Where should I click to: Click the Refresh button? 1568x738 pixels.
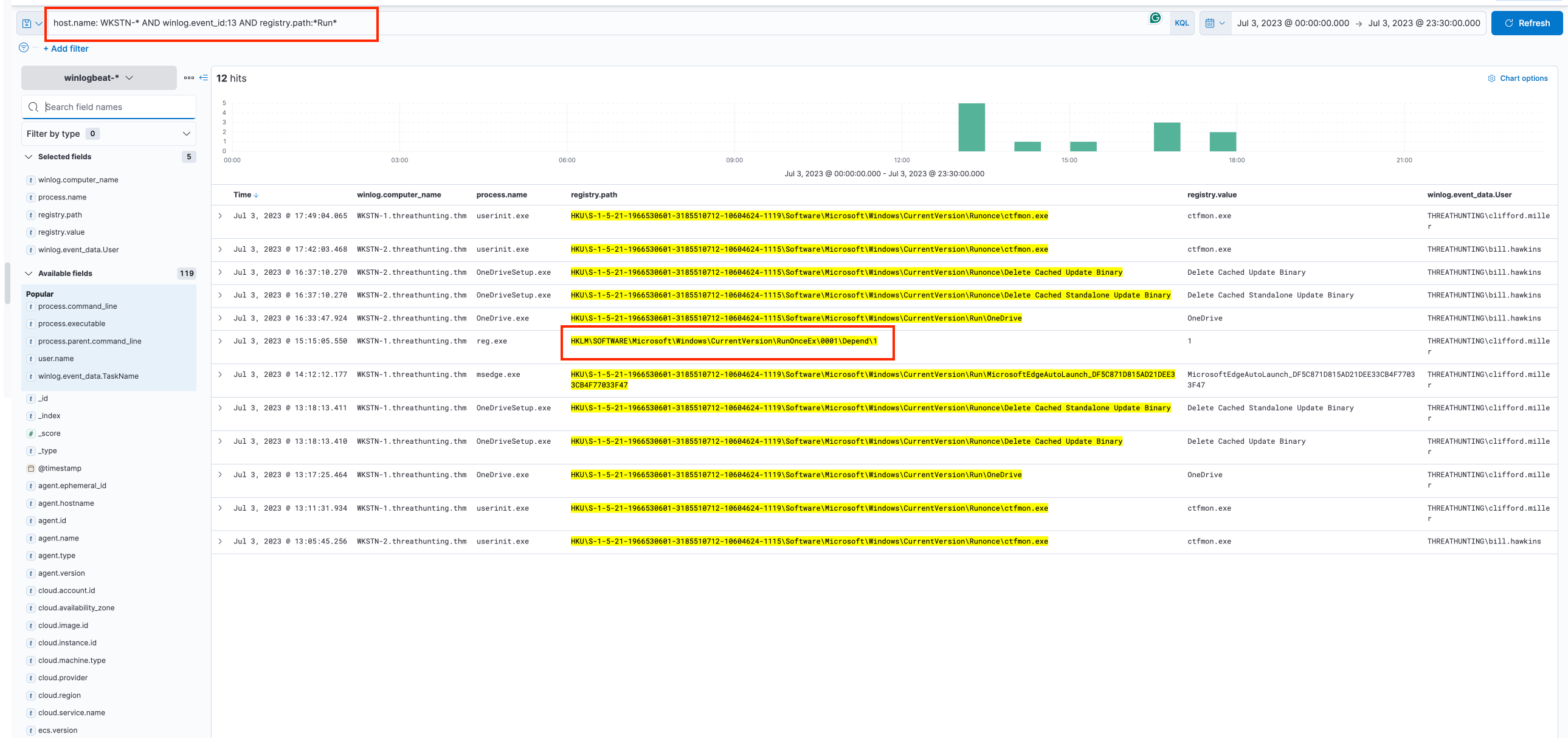1527,23
